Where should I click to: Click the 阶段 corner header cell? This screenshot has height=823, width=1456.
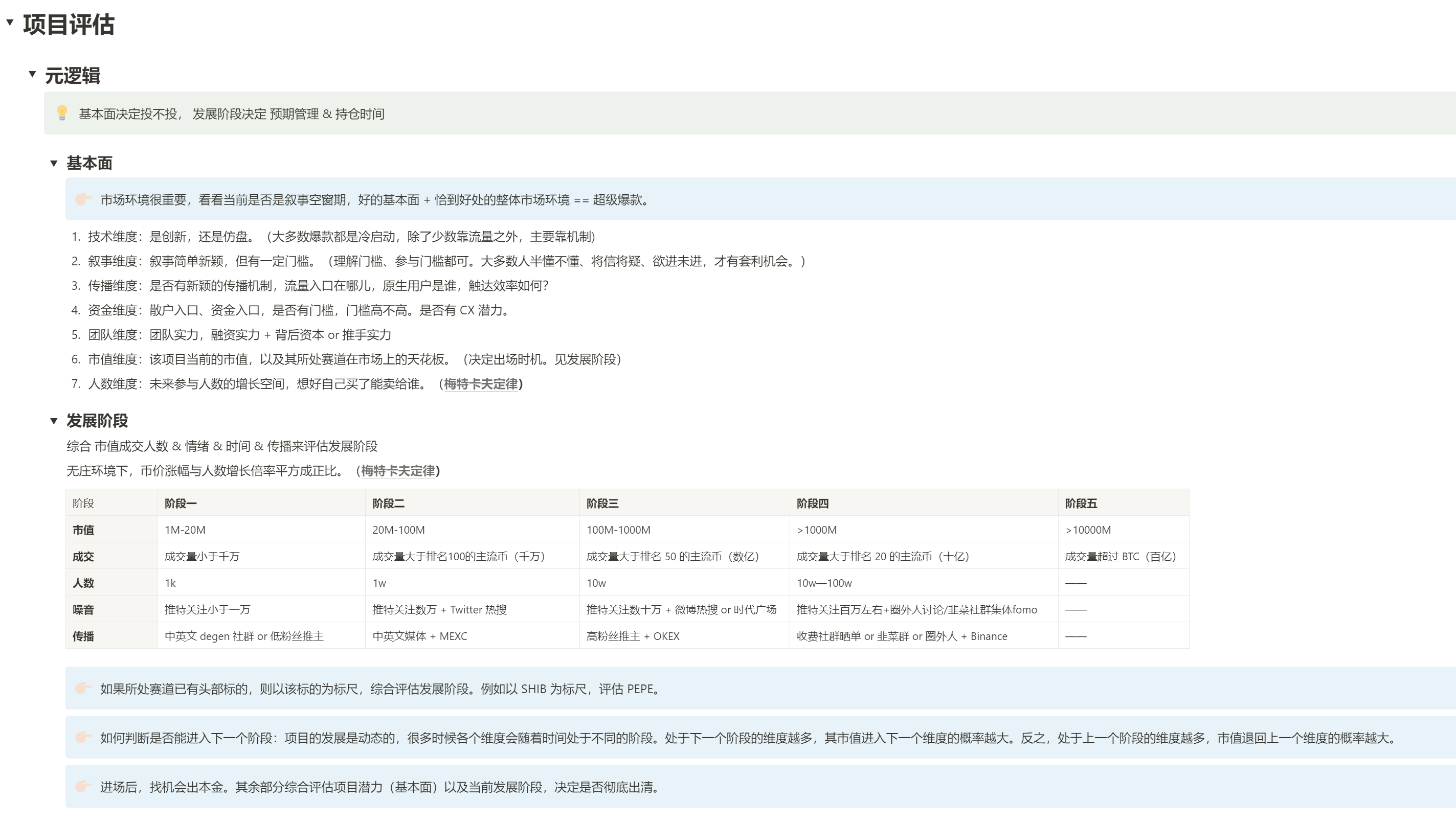(x=111, y=503)
